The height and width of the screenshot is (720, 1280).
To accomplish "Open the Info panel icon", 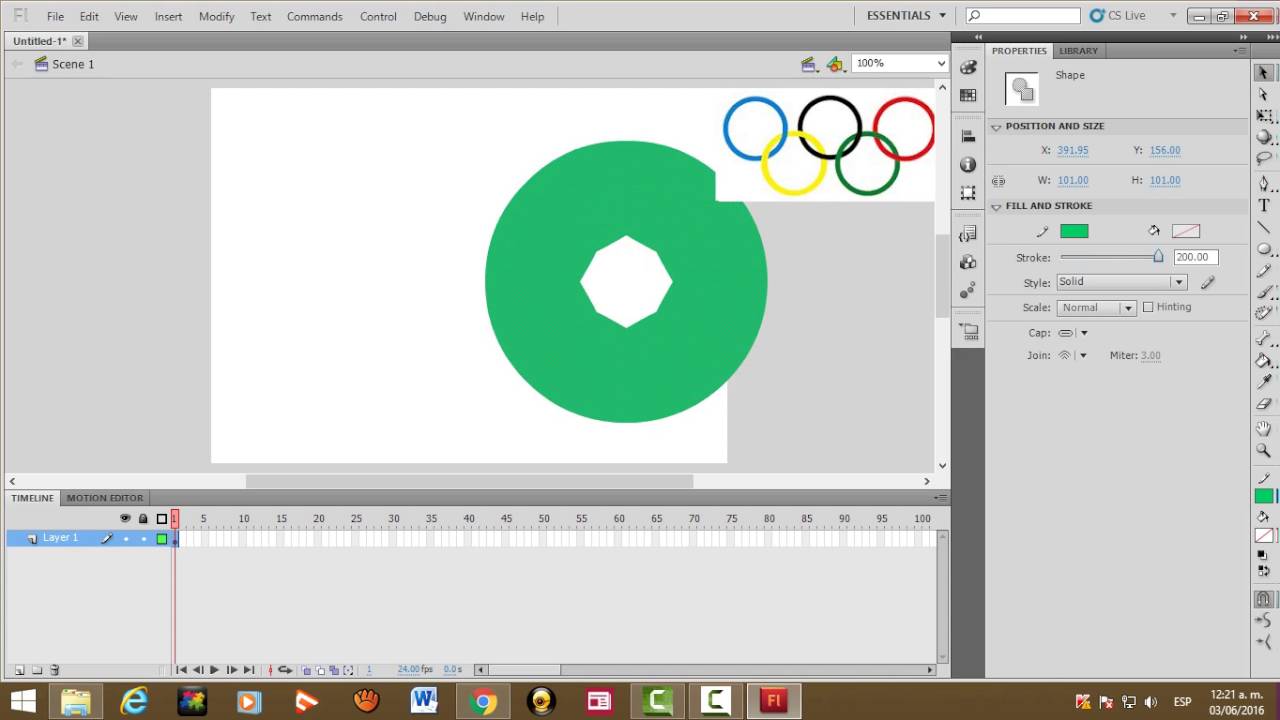I will (968, 164).
